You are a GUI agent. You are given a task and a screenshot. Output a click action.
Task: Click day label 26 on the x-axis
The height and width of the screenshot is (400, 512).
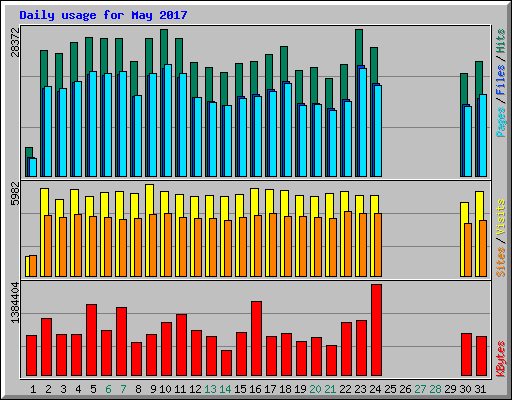405,389
